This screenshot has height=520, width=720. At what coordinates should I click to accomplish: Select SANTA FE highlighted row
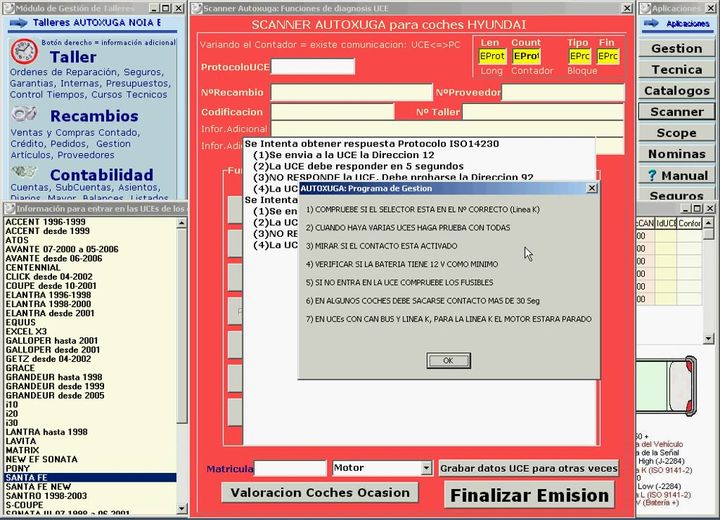tap(90, 478)
